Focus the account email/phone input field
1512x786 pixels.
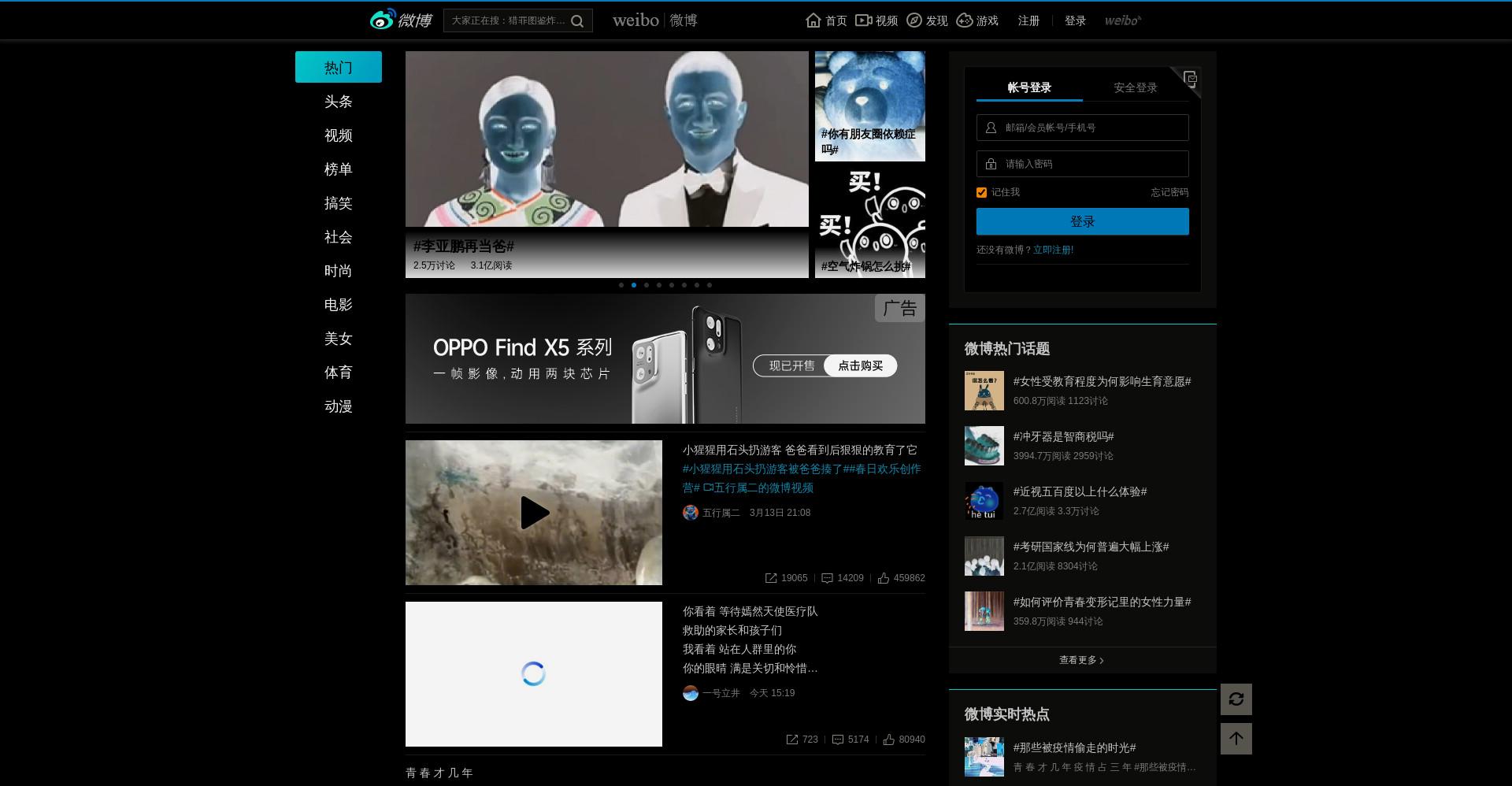tap(1083, 128)
